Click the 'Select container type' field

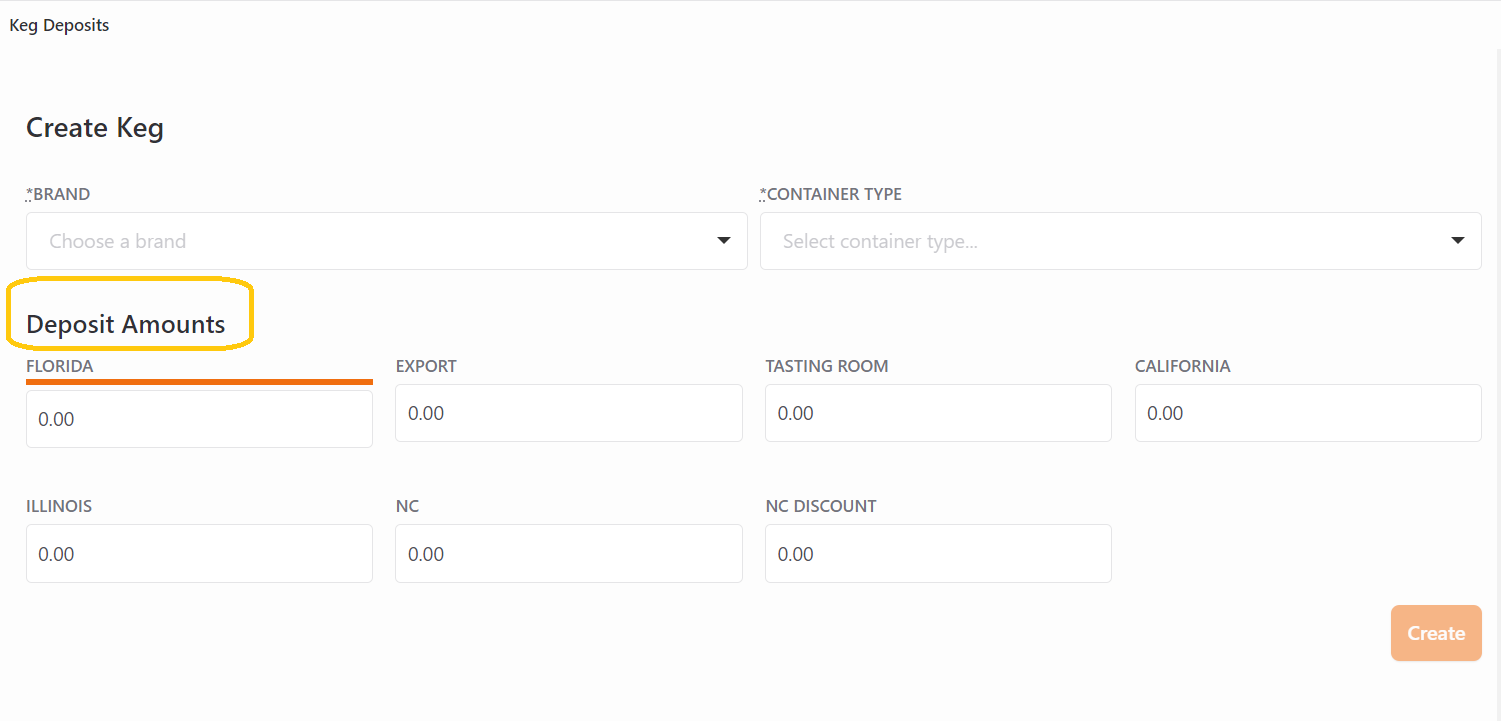tap(1100, 241)
